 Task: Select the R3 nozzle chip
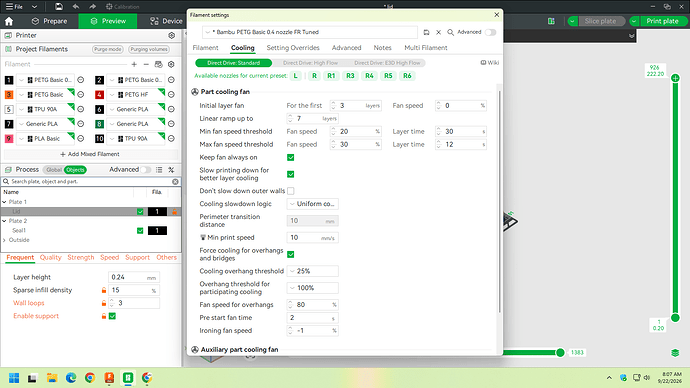(350, 76)
